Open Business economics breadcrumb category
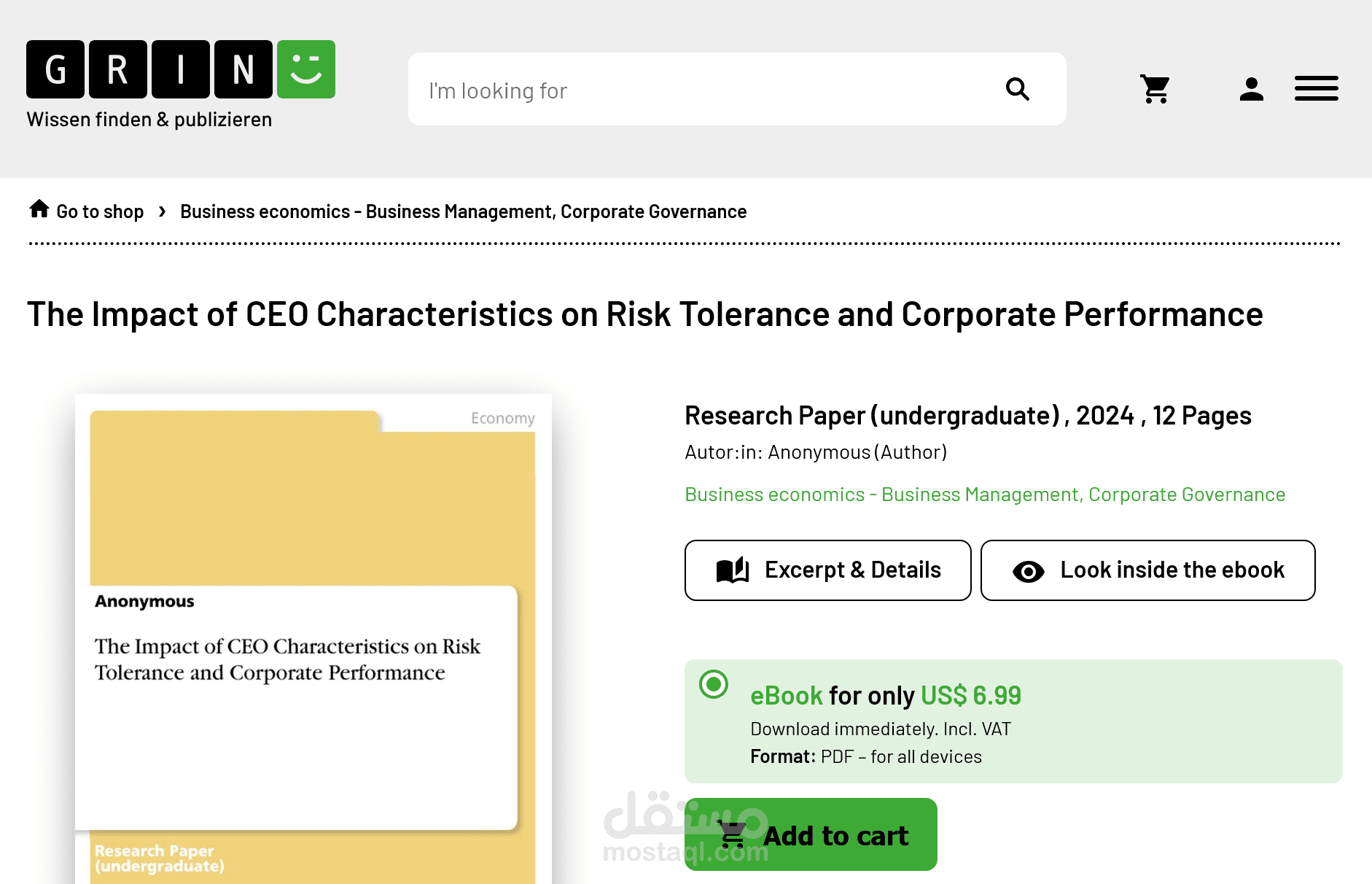1372x884 pixels. click(463, 212)
